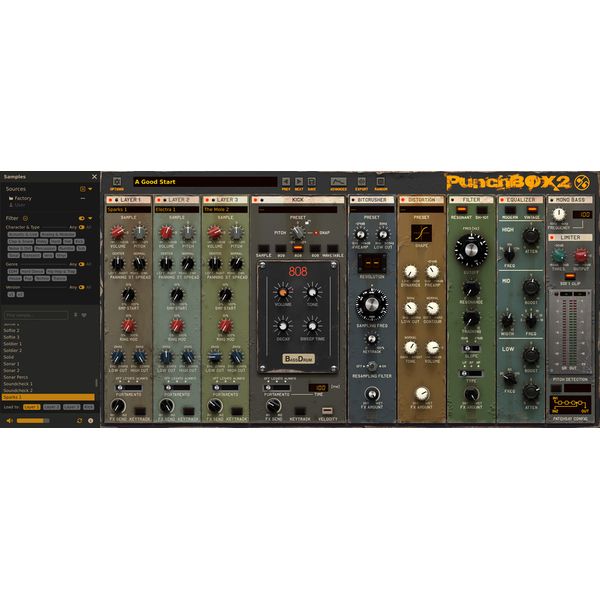
Task: Click the kick pitch preset lock icon
Action: [x=308, y=222]
